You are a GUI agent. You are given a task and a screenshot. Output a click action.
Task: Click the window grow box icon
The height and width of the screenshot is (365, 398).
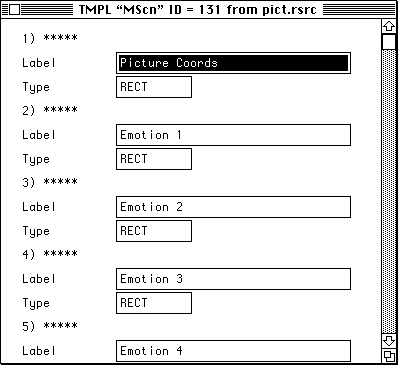pos(389,356)
